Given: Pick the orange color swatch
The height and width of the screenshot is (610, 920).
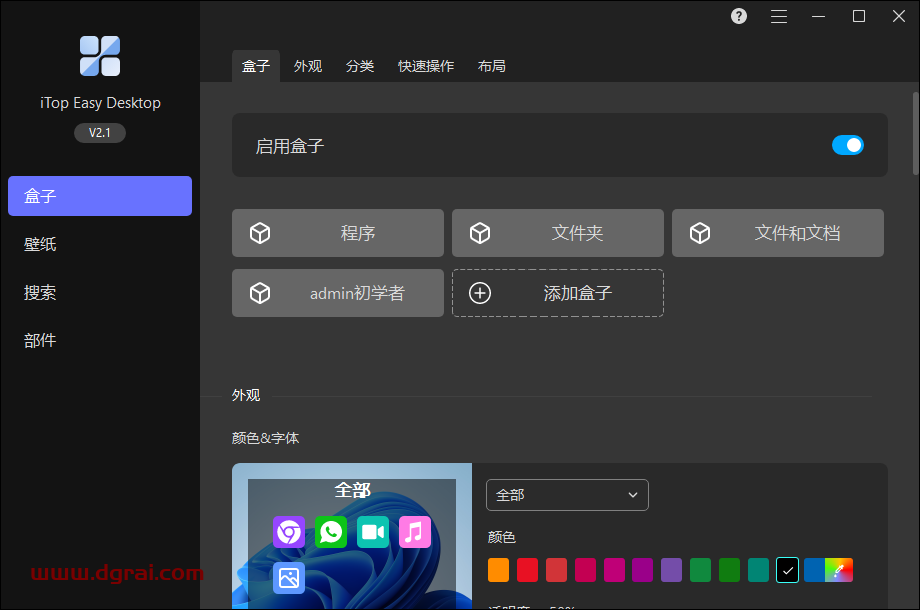Looking at the screenshot, I should tap(498, 570).
